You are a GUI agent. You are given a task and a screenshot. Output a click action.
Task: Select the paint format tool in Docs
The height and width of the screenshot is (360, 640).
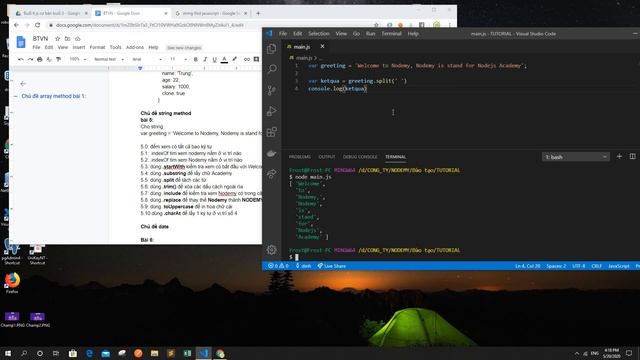point(58,59)
